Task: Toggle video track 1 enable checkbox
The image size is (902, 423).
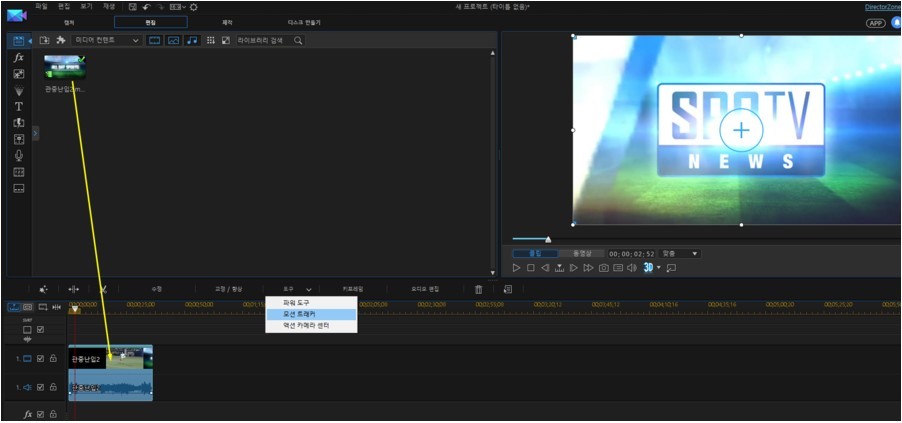Action: (40, 358)
